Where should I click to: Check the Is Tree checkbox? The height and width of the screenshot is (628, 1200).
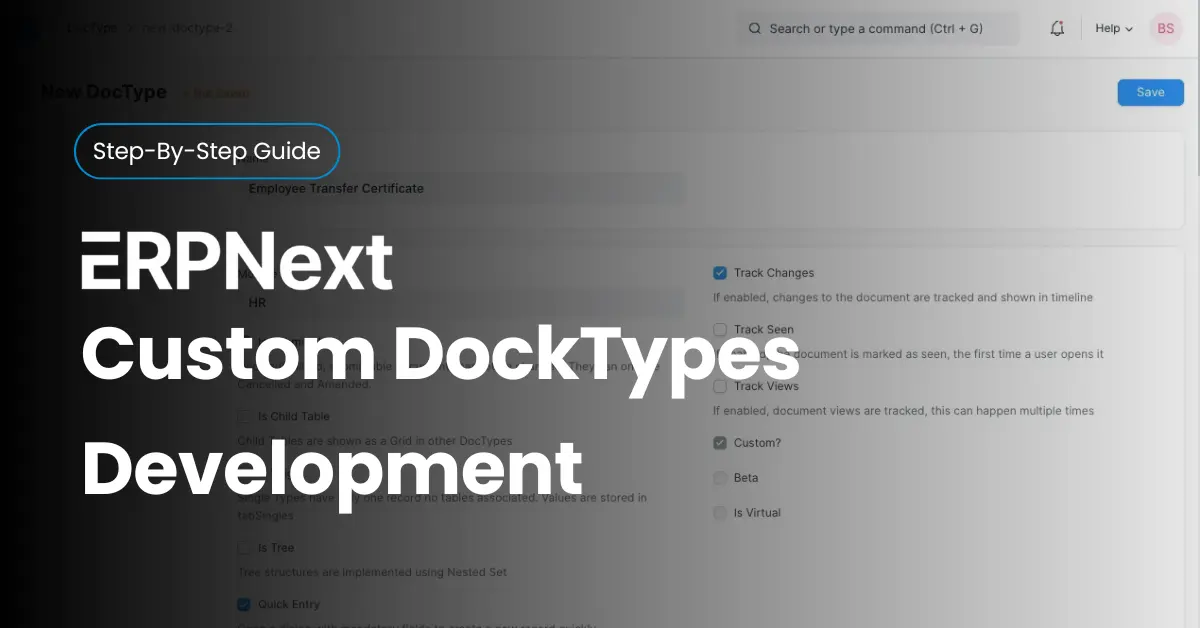click(244, 548)
